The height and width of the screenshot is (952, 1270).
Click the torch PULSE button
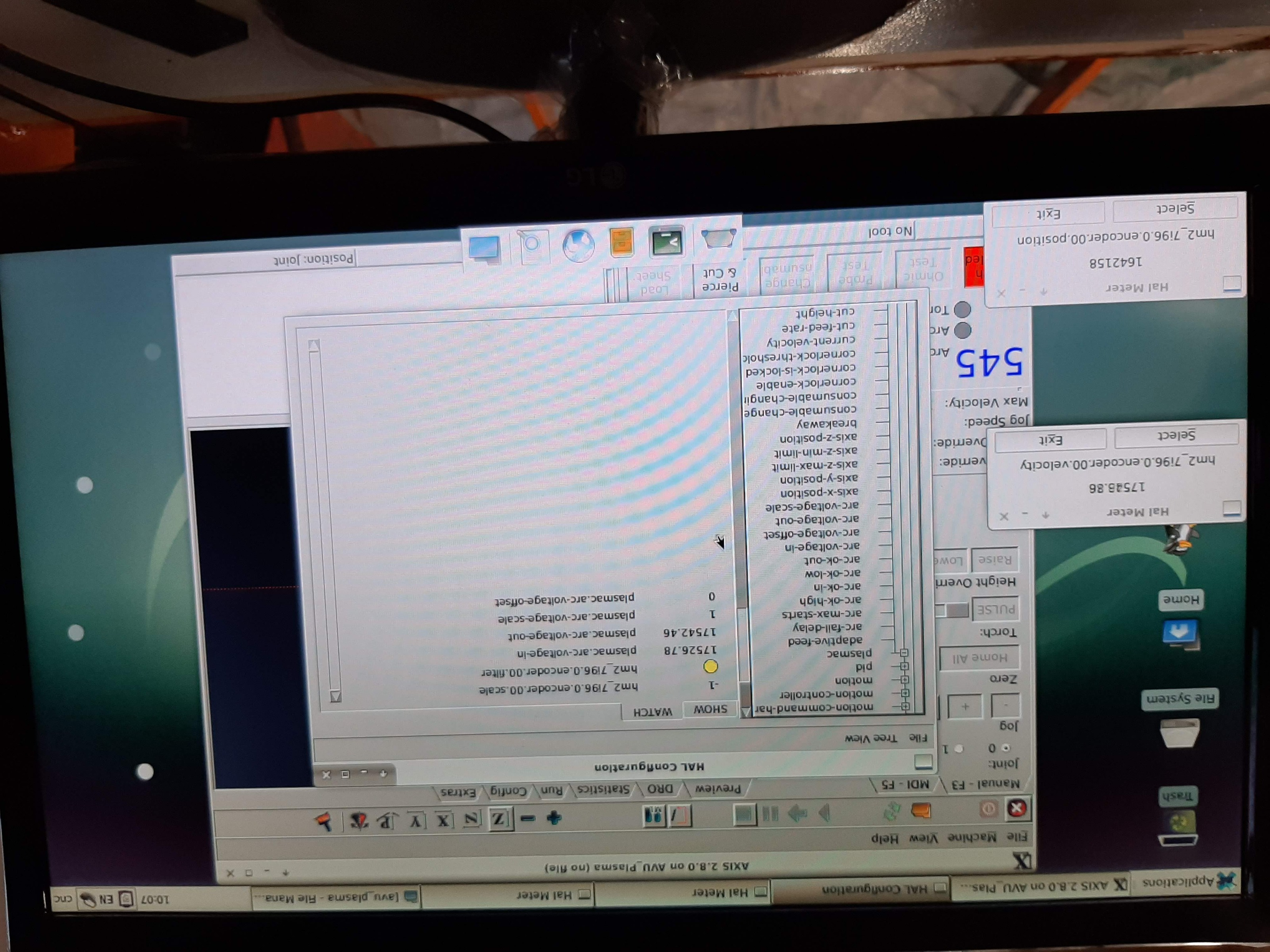point(995,609)
